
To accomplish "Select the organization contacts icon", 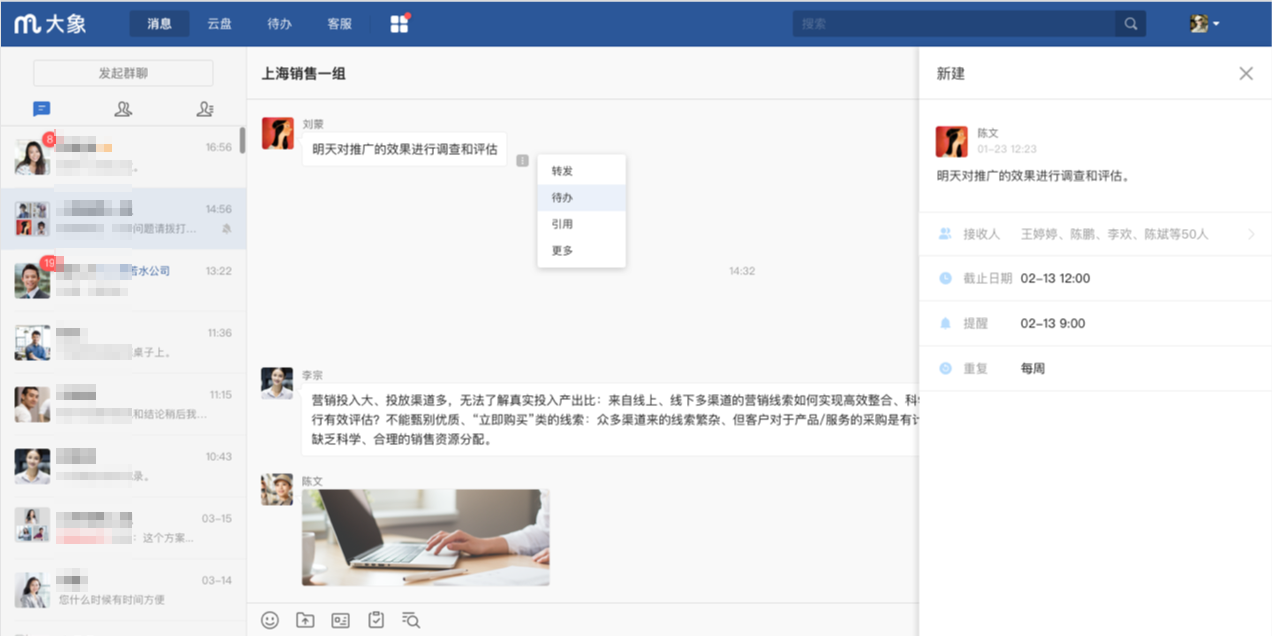I will pyautogui.click(x=205, y=109).
